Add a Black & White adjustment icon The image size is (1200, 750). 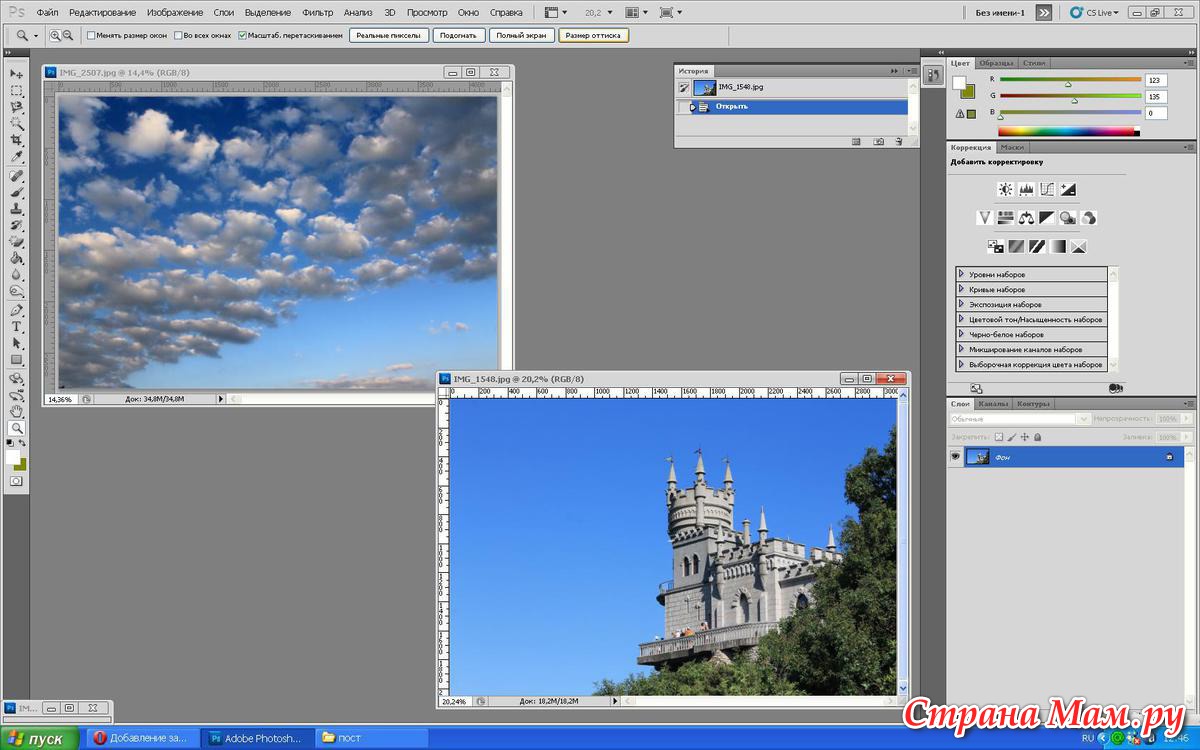pos(1047,217)
